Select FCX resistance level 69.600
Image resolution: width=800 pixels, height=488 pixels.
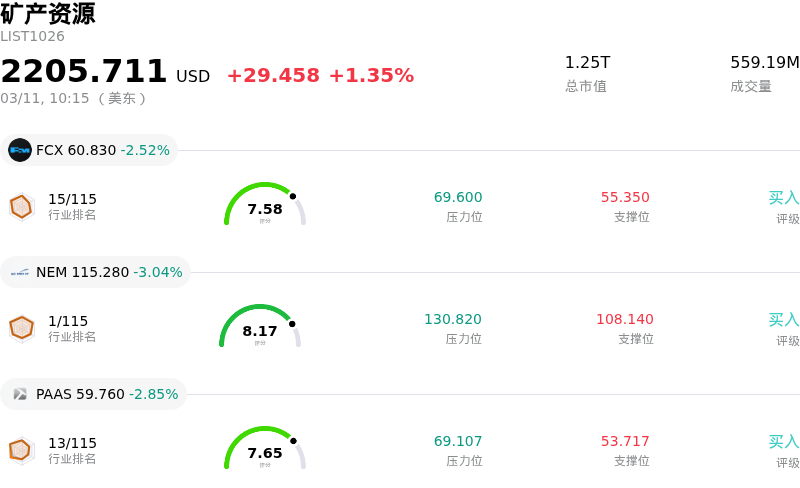[458, 197]
